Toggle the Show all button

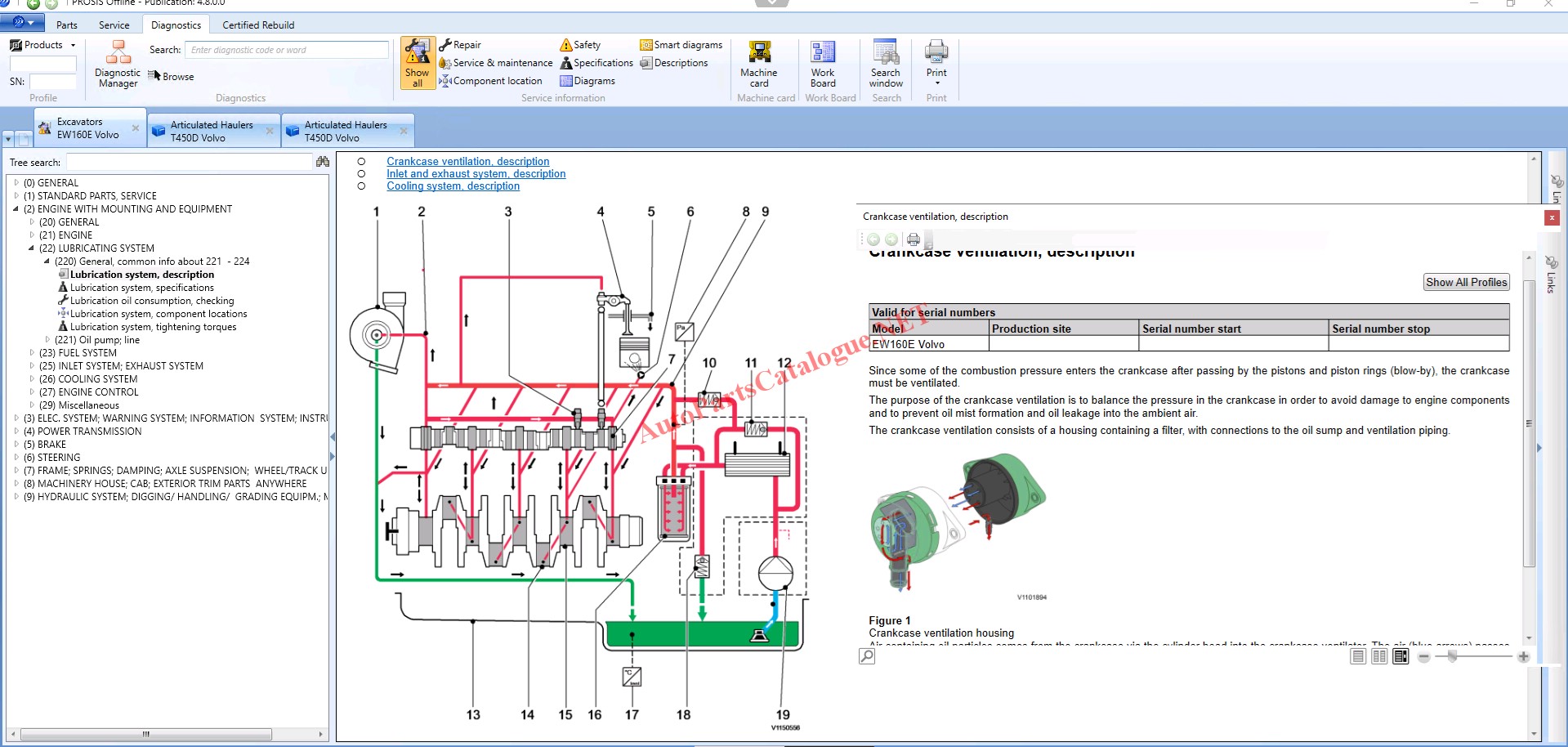418,63
